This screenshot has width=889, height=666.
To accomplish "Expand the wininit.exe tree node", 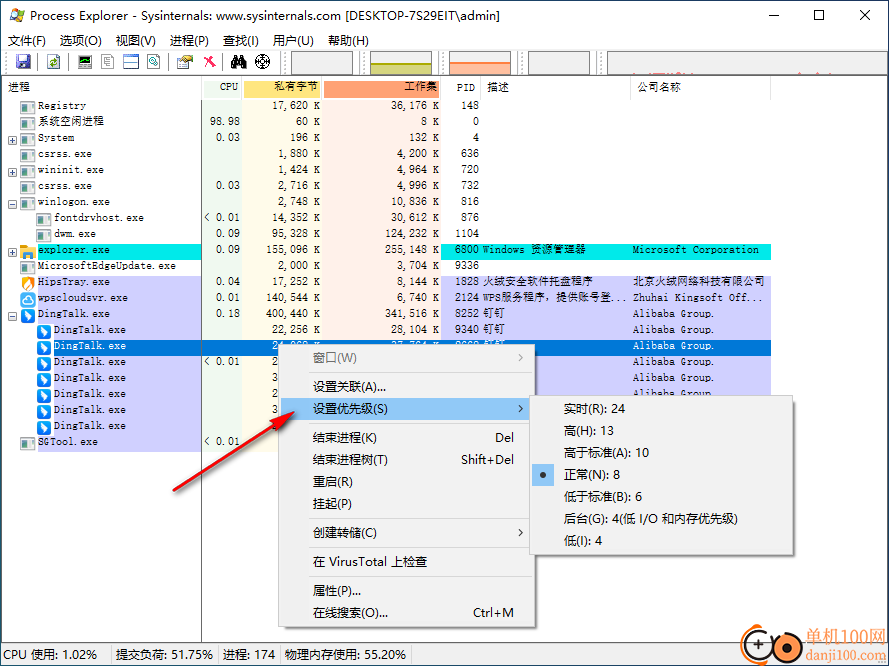I will point(12,172).
